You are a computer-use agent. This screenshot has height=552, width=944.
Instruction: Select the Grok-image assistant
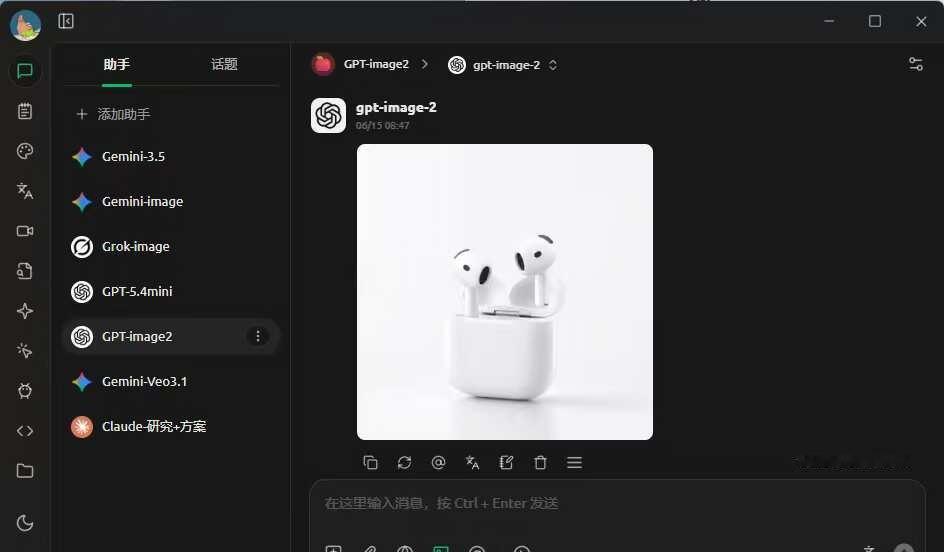pos(171,246)
